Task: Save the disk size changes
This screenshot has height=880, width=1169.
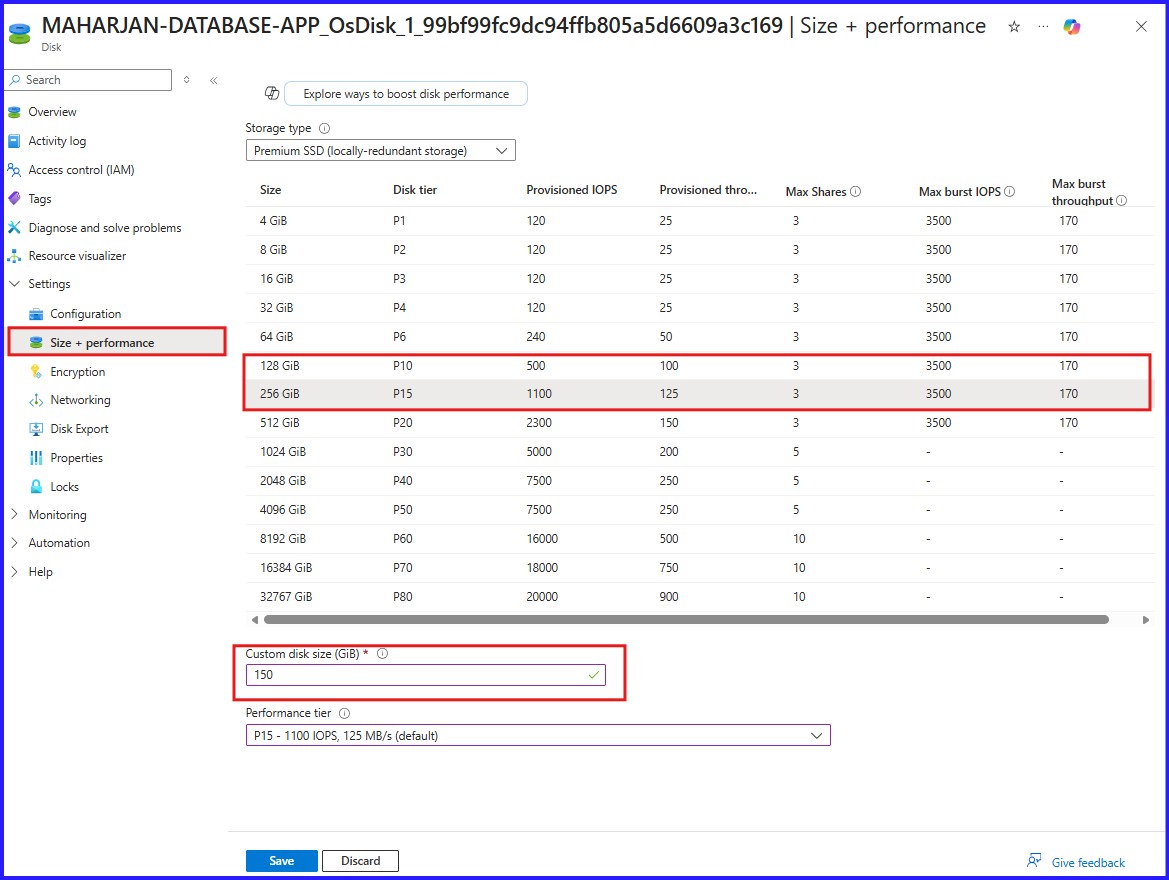Action: 281,860
